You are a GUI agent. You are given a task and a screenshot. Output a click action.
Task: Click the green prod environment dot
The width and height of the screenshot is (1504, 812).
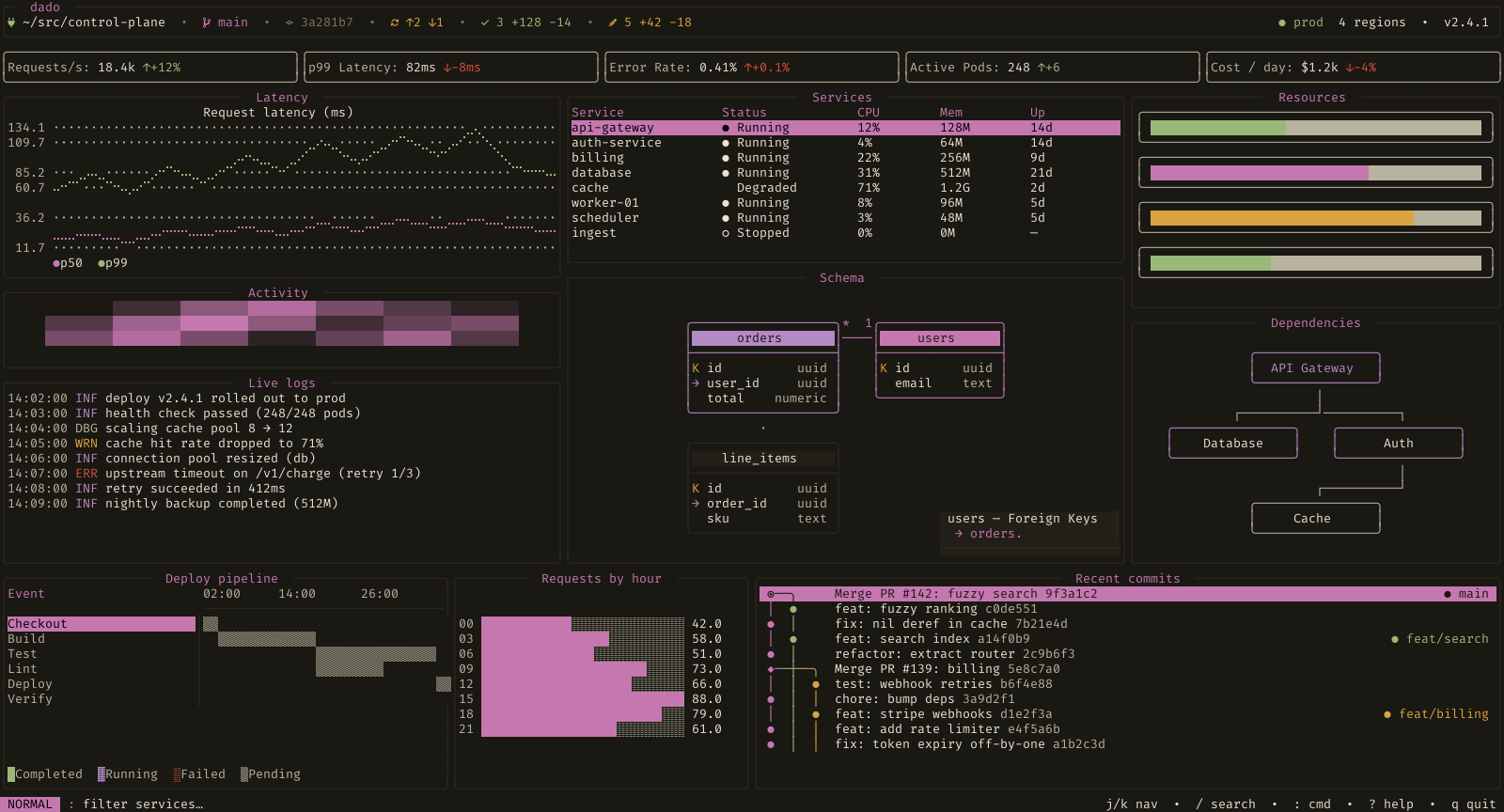point(1282,23)
